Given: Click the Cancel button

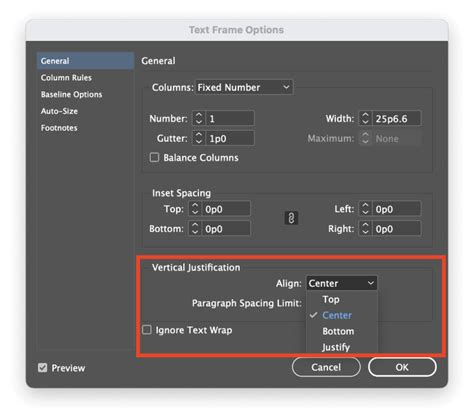Looking at the screenshot, I should pos(326,367).
